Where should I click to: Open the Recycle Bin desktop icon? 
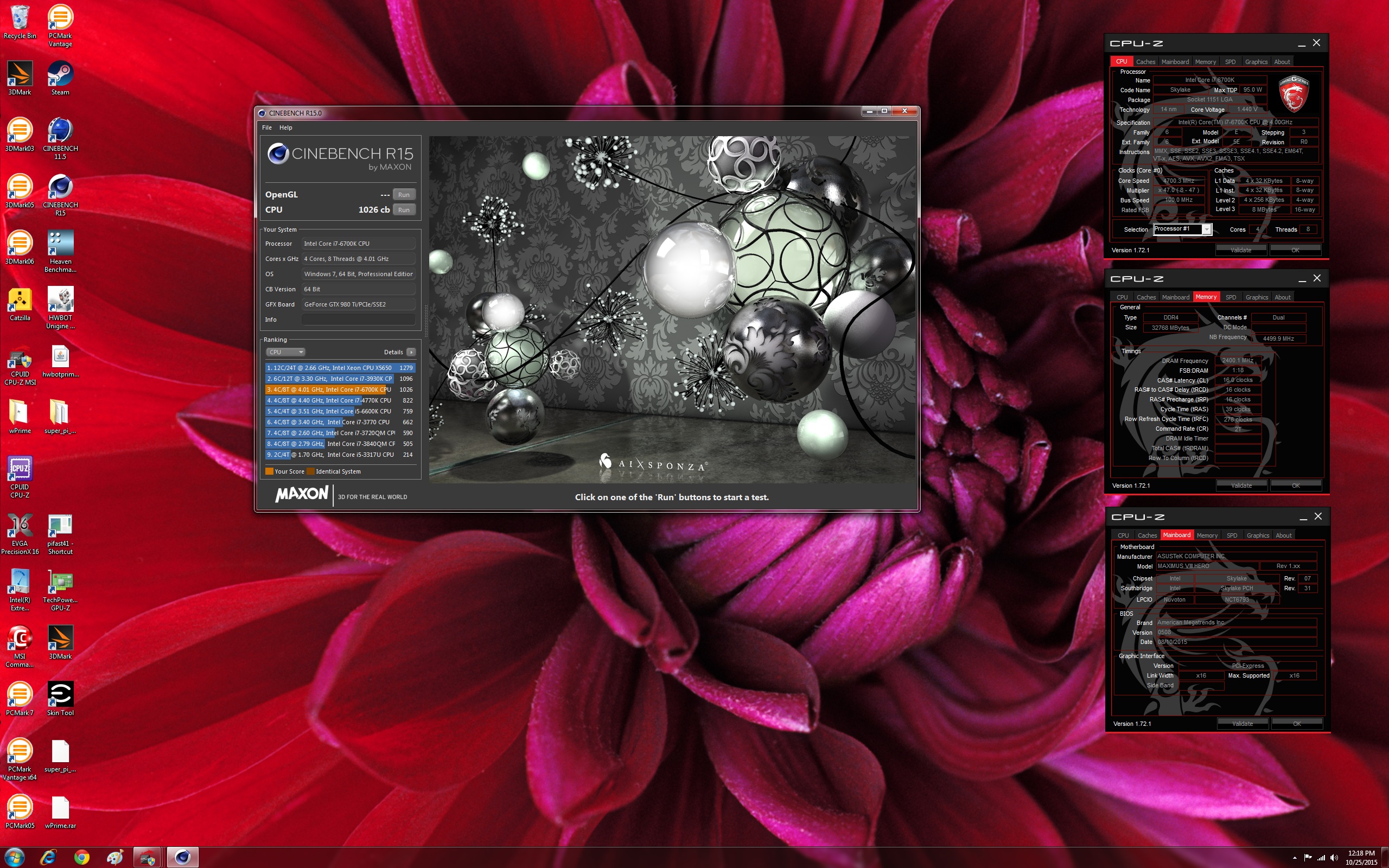coord(20,23)
